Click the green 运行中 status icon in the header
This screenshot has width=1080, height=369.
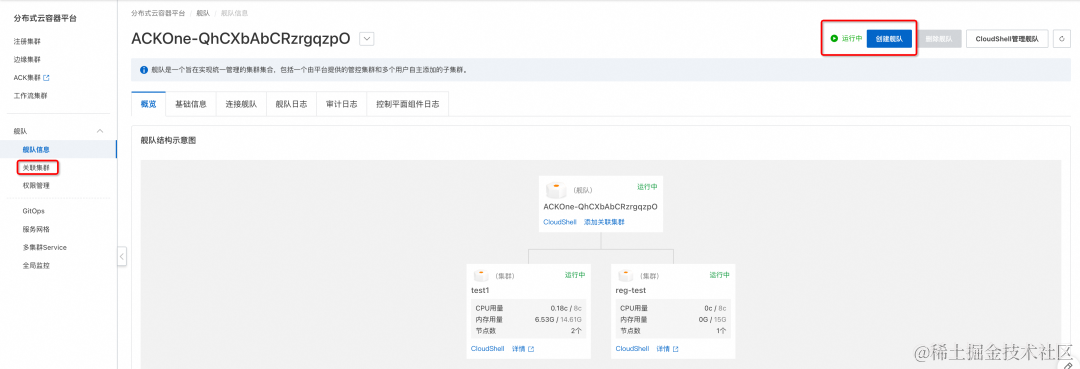(x=834, y=39)
